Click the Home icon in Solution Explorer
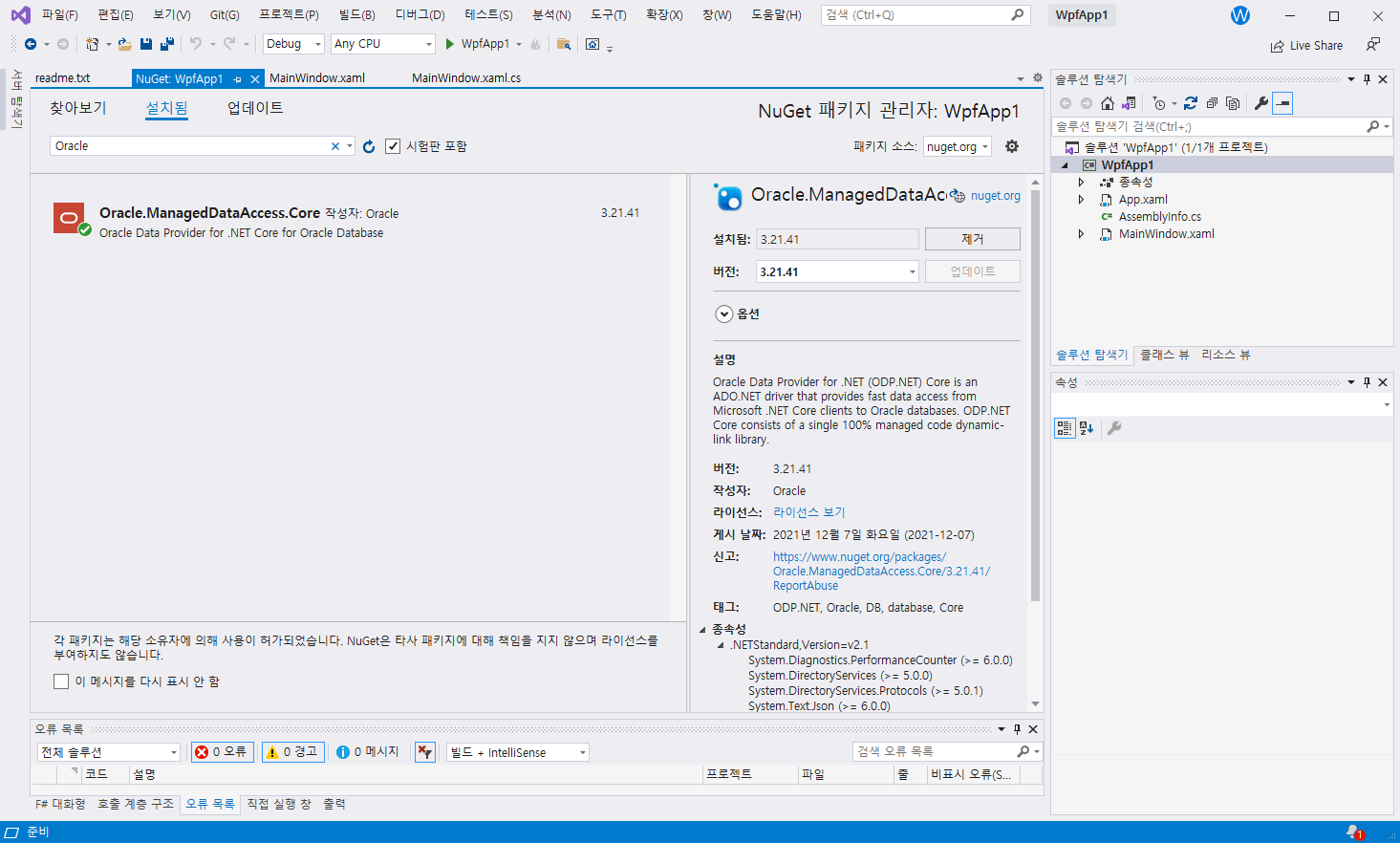 pyautogui.click(x=1108, y=103)
